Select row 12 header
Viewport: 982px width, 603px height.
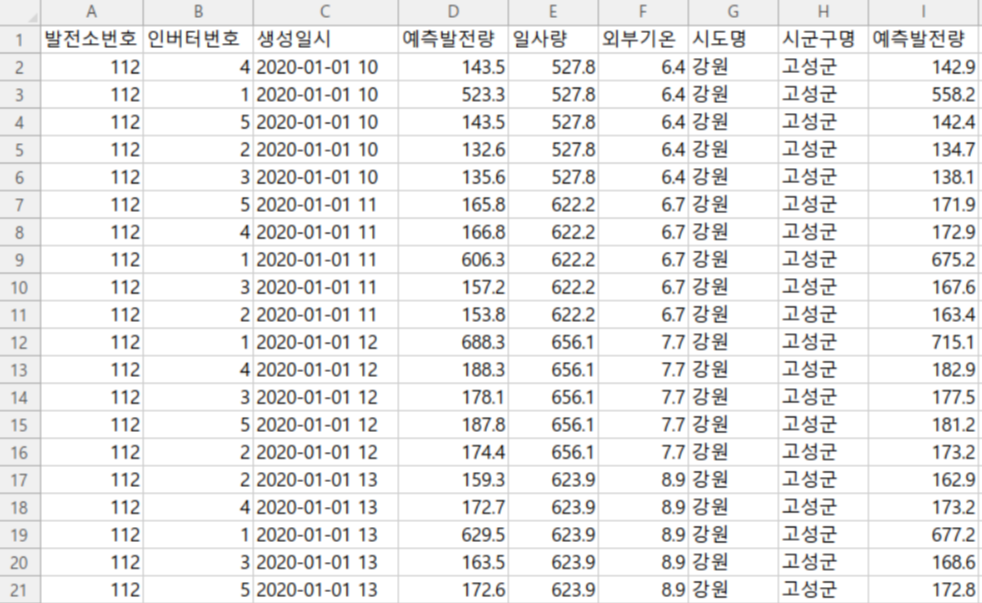(x=20, y=343)
